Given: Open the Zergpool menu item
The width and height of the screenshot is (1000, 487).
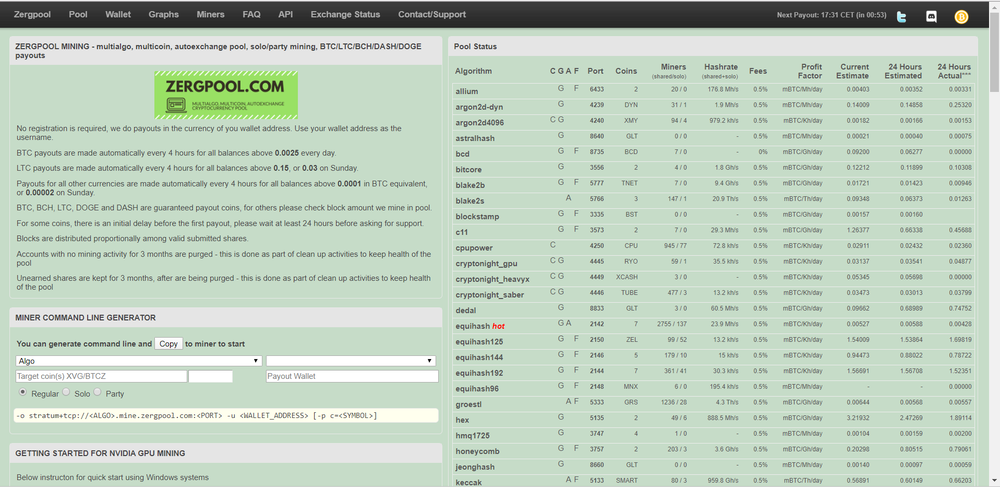Looking at the screenshot, I should [33, 14].
